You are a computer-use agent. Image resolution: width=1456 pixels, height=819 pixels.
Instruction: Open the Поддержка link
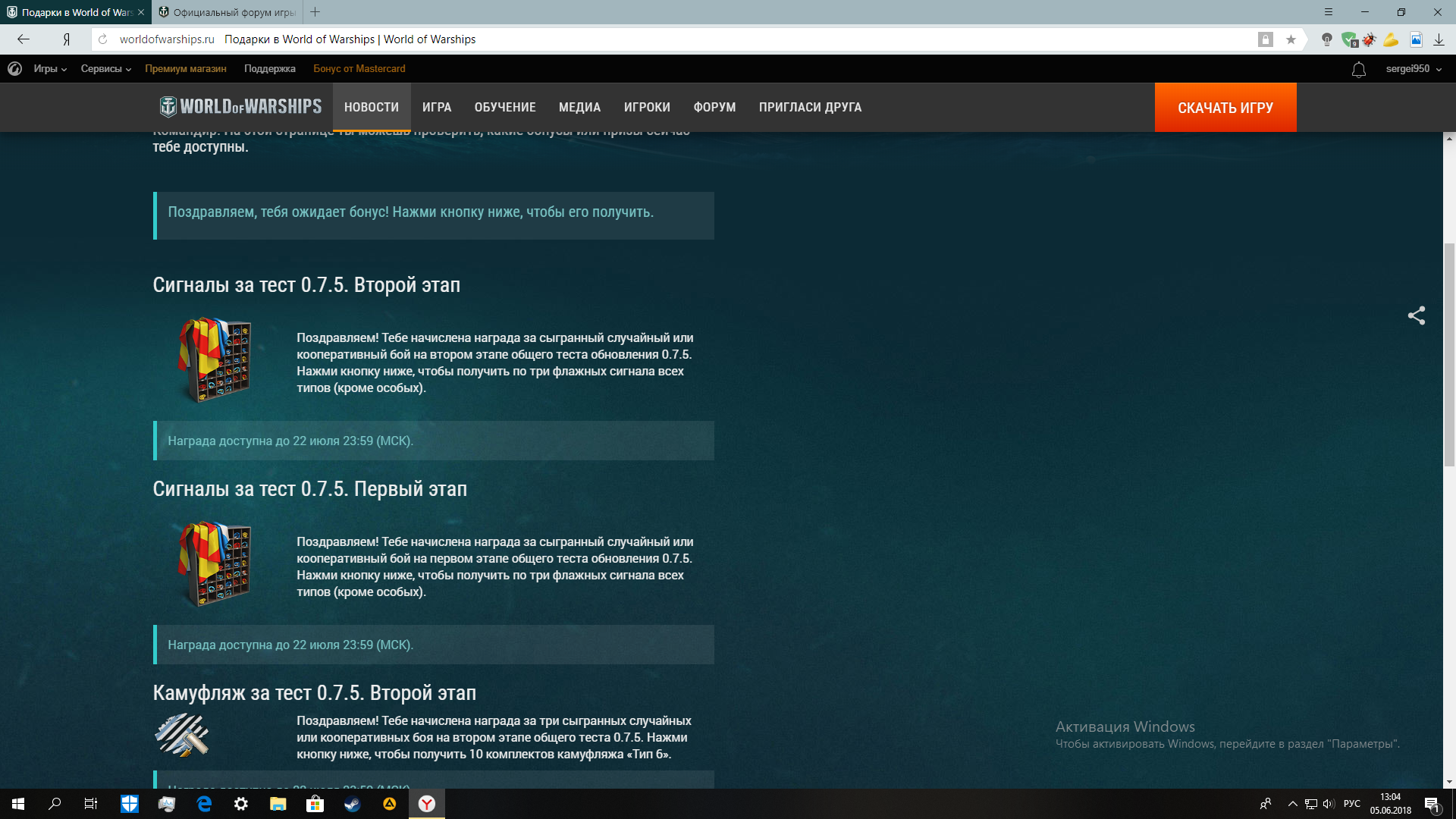(270, 69)
